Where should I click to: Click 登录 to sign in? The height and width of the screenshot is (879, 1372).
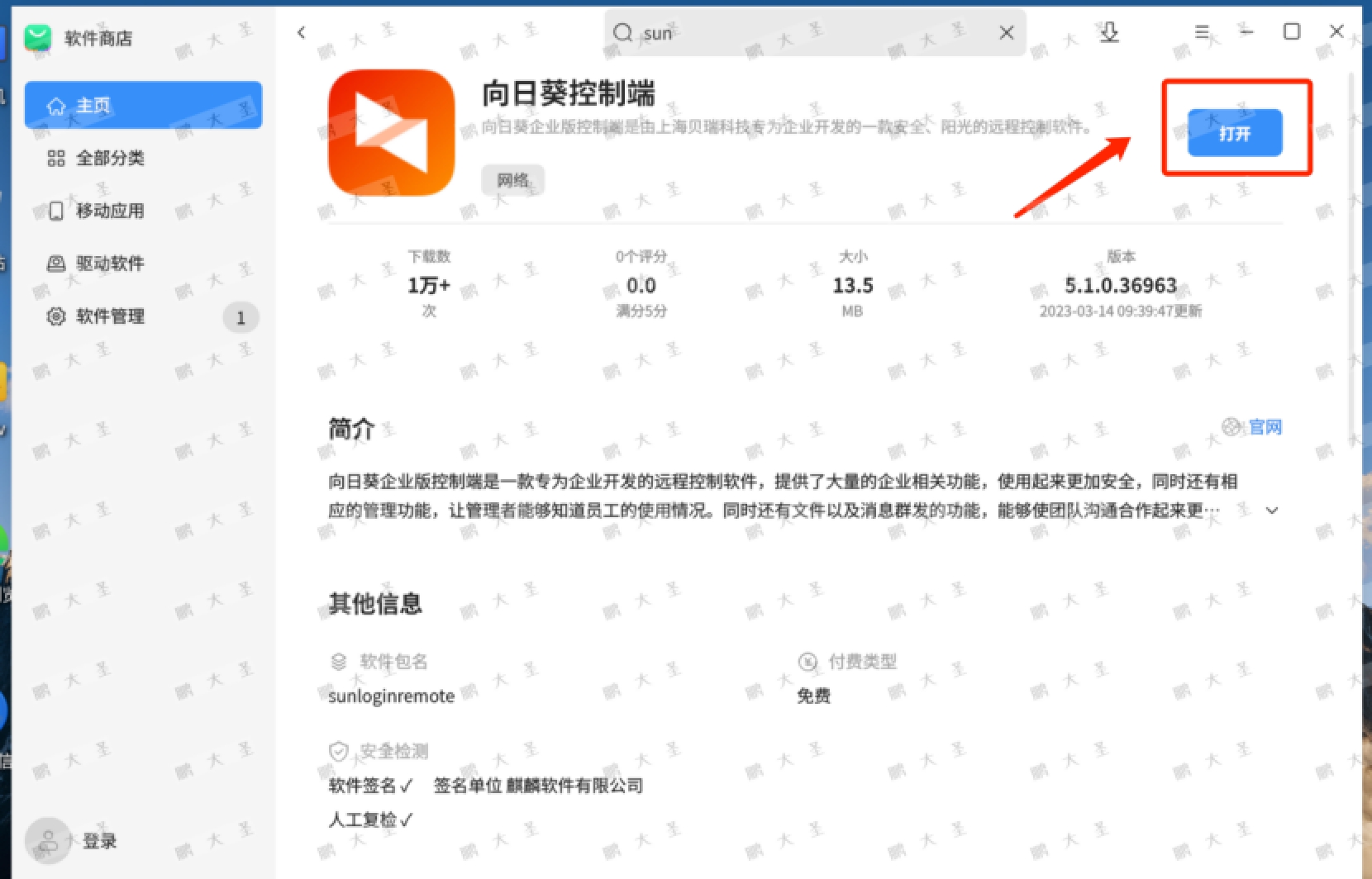99,841
